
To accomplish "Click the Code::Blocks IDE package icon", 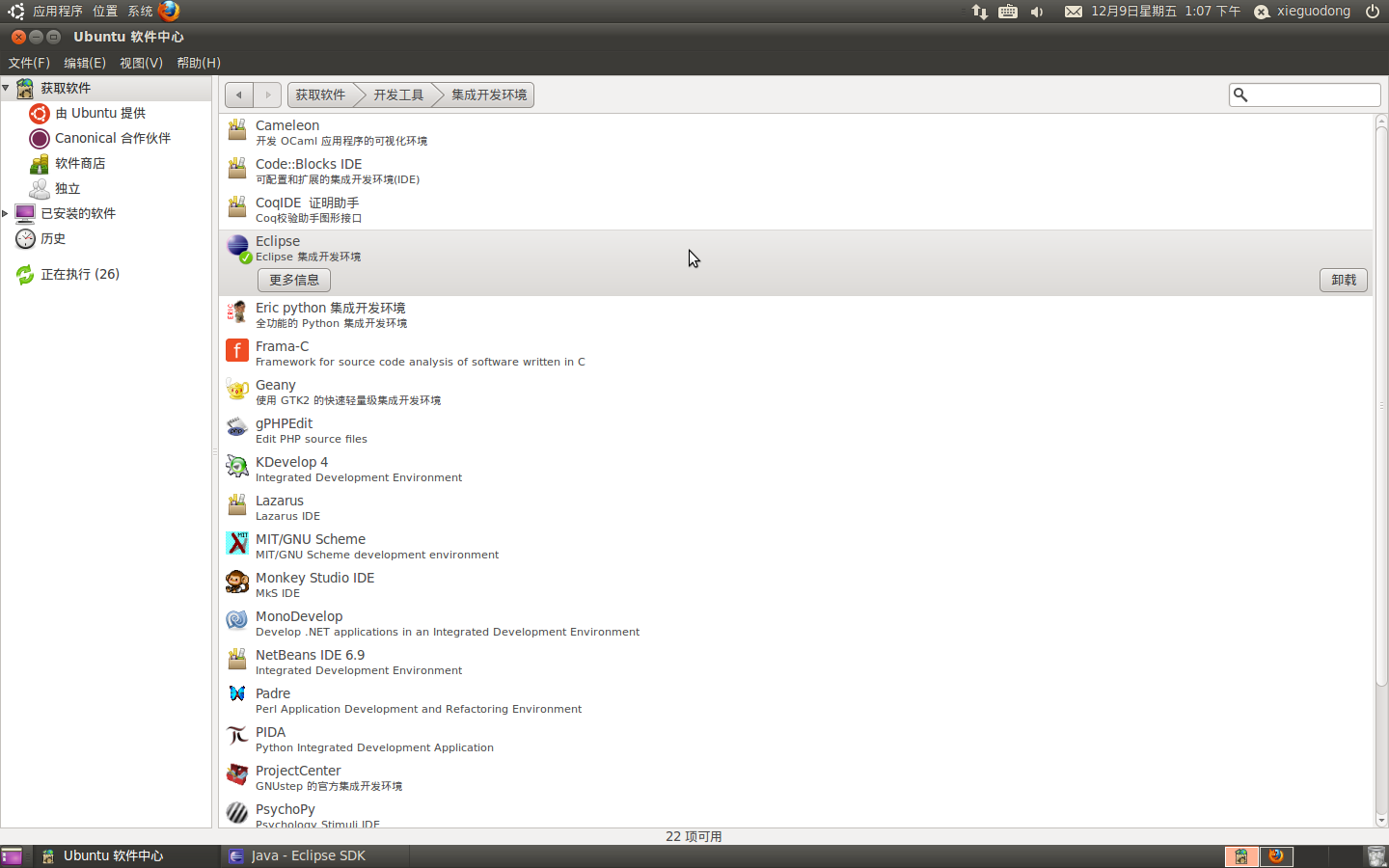I will (x=237, y=169).
